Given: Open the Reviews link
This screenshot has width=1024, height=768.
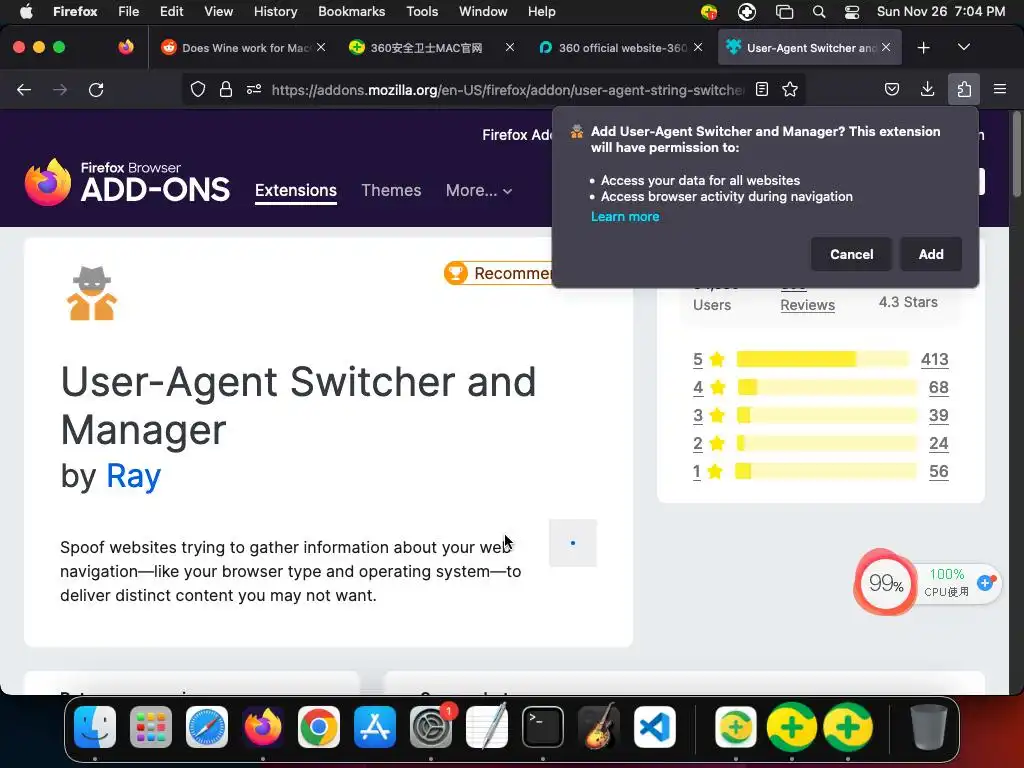Looking at the screenshot, I should [x=807, y=305].
